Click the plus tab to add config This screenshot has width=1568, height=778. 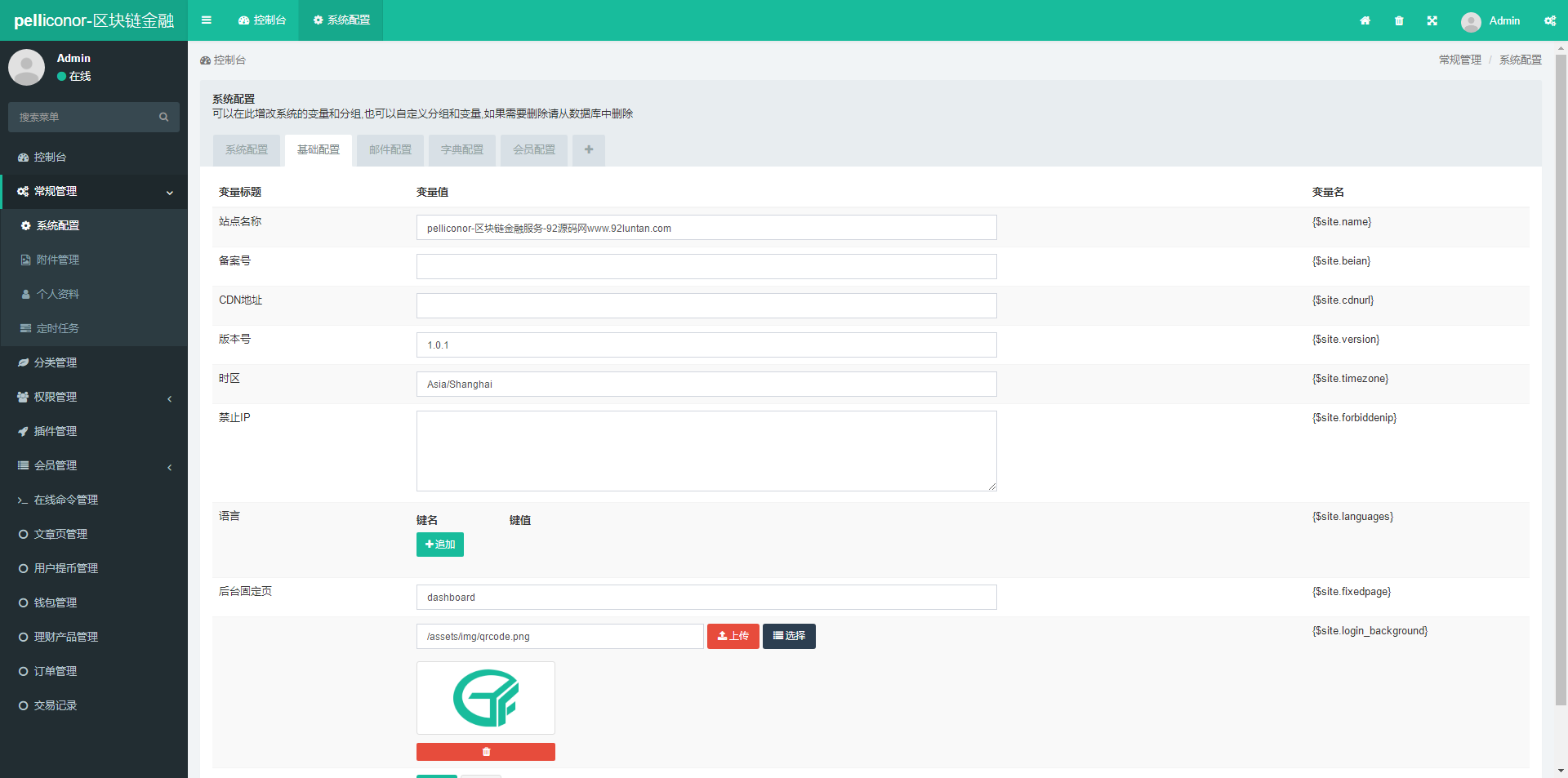tap(589, 150)
